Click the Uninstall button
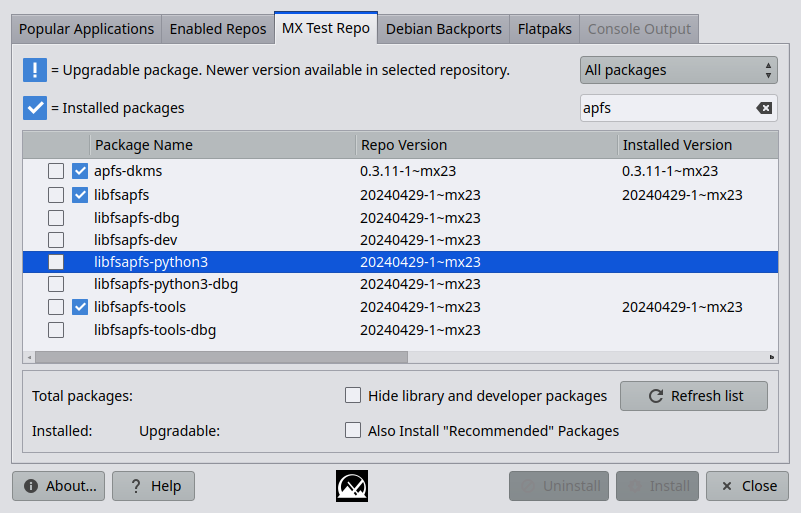The height and width of the screenshot is (513, 801). click(x=559, y=486)
